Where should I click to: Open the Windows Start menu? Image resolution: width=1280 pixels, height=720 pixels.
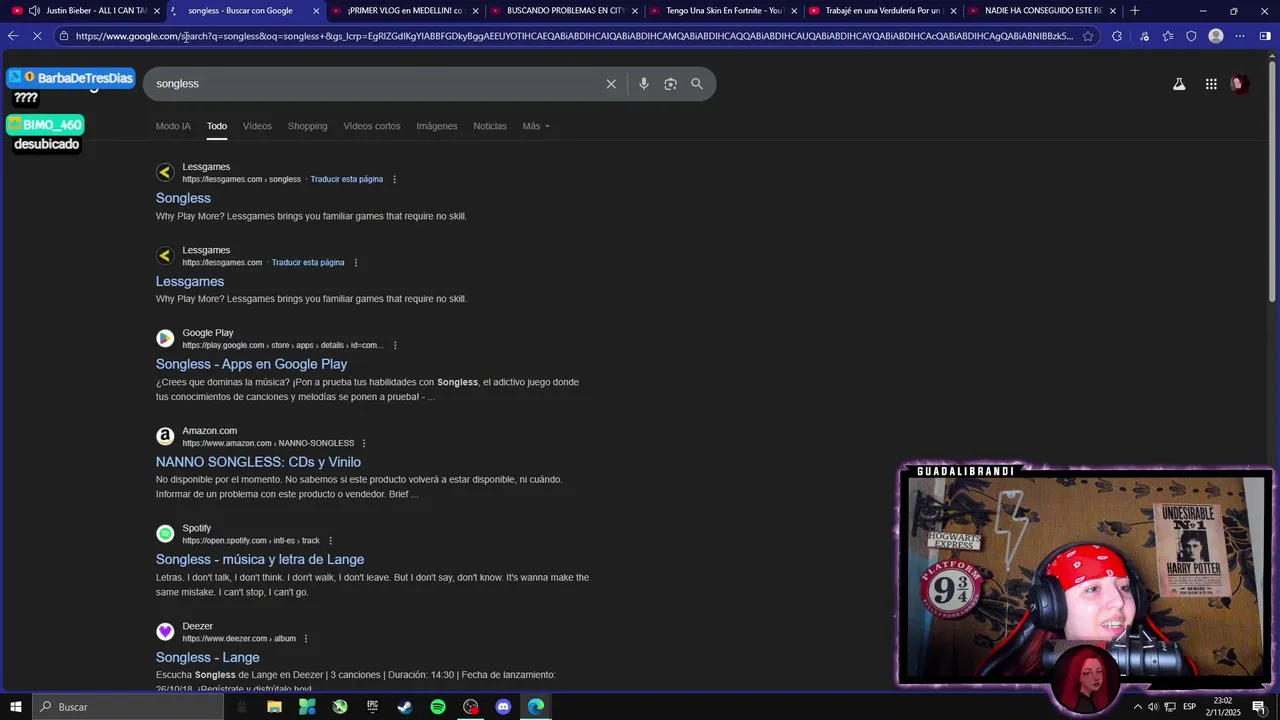[15, 707]
